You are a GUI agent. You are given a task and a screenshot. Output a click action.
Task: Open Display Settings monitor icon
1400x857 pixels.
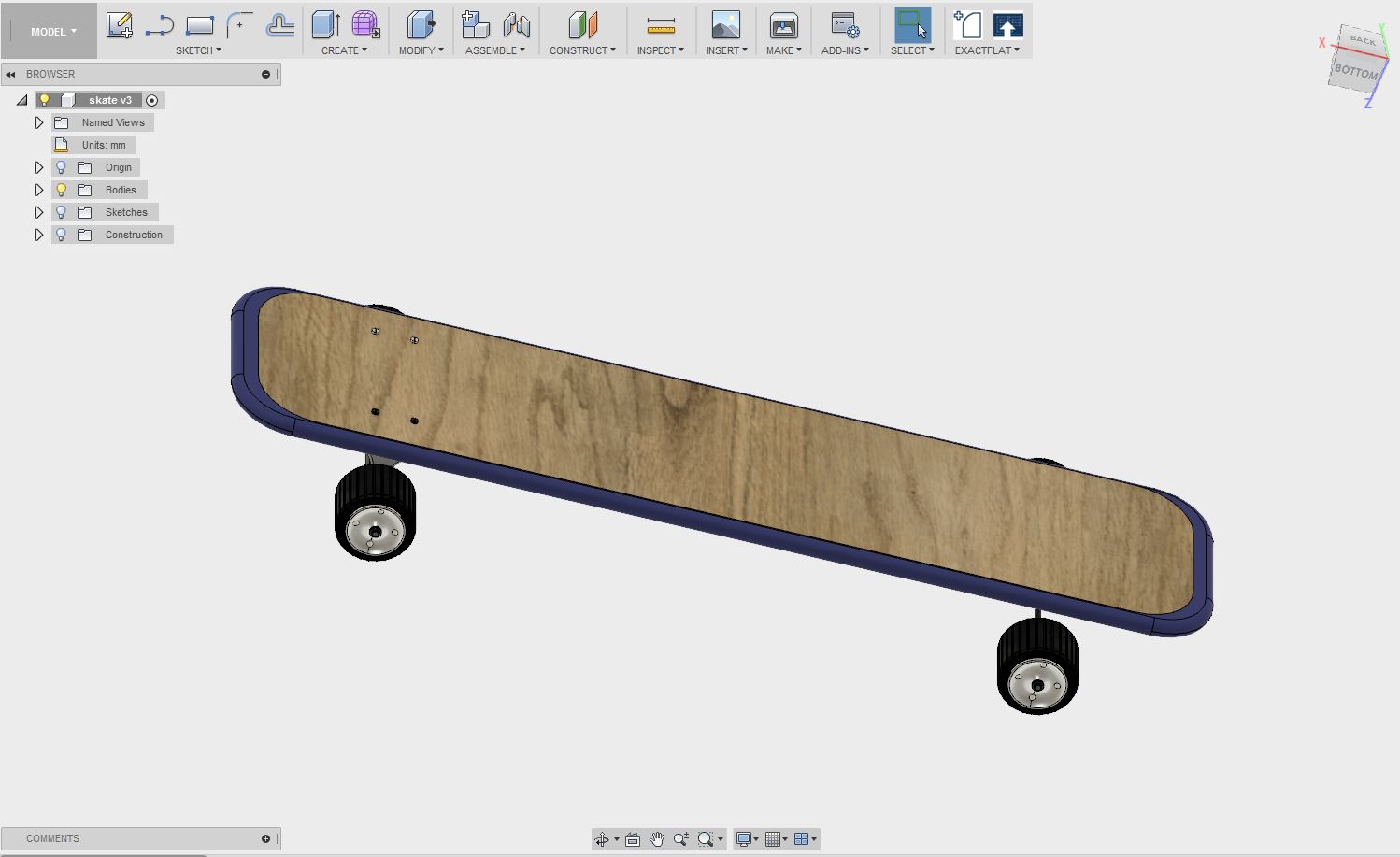pyautogui.click(x=743, y=839)
